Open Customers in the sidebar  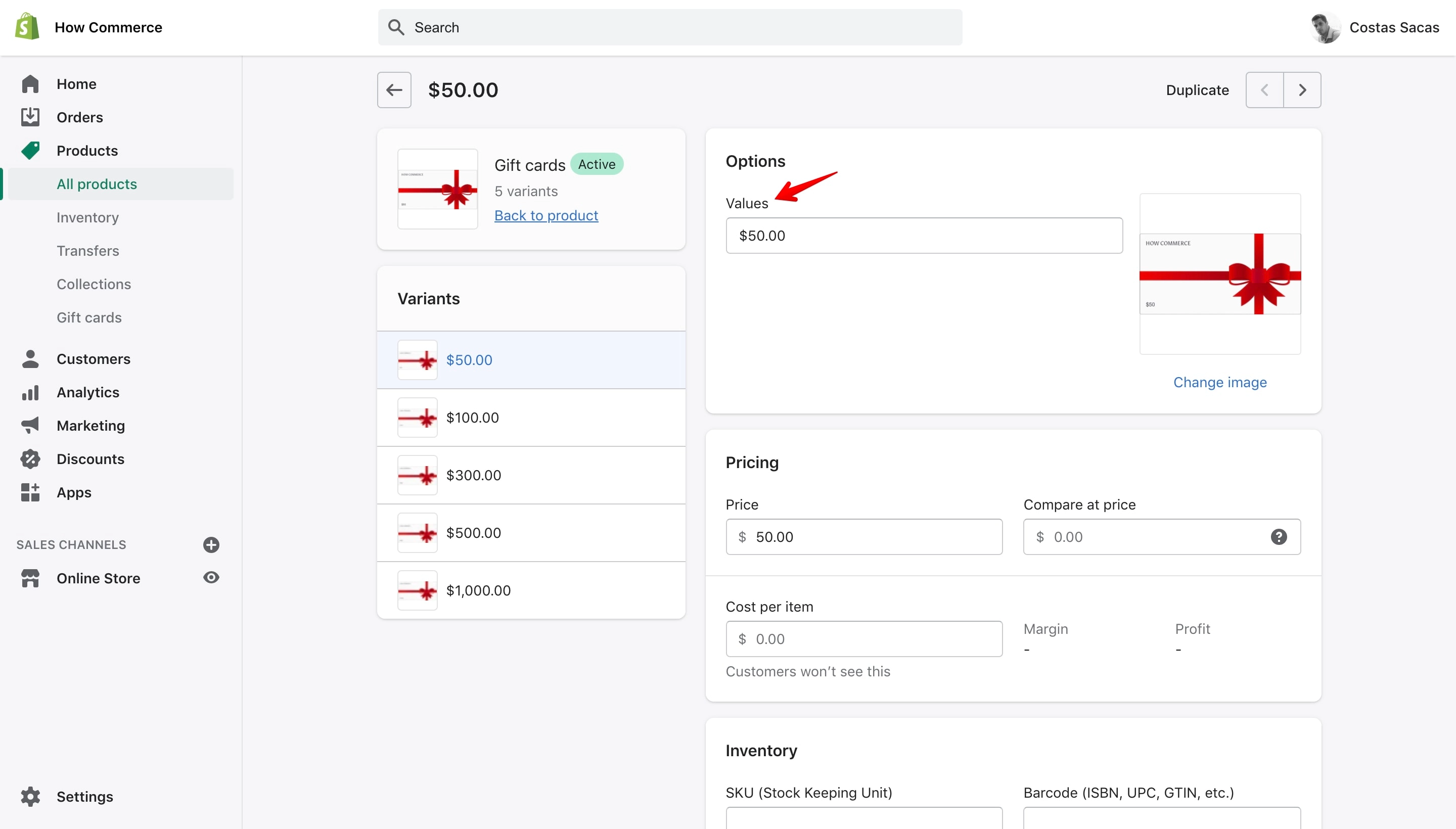click(94, 359)
